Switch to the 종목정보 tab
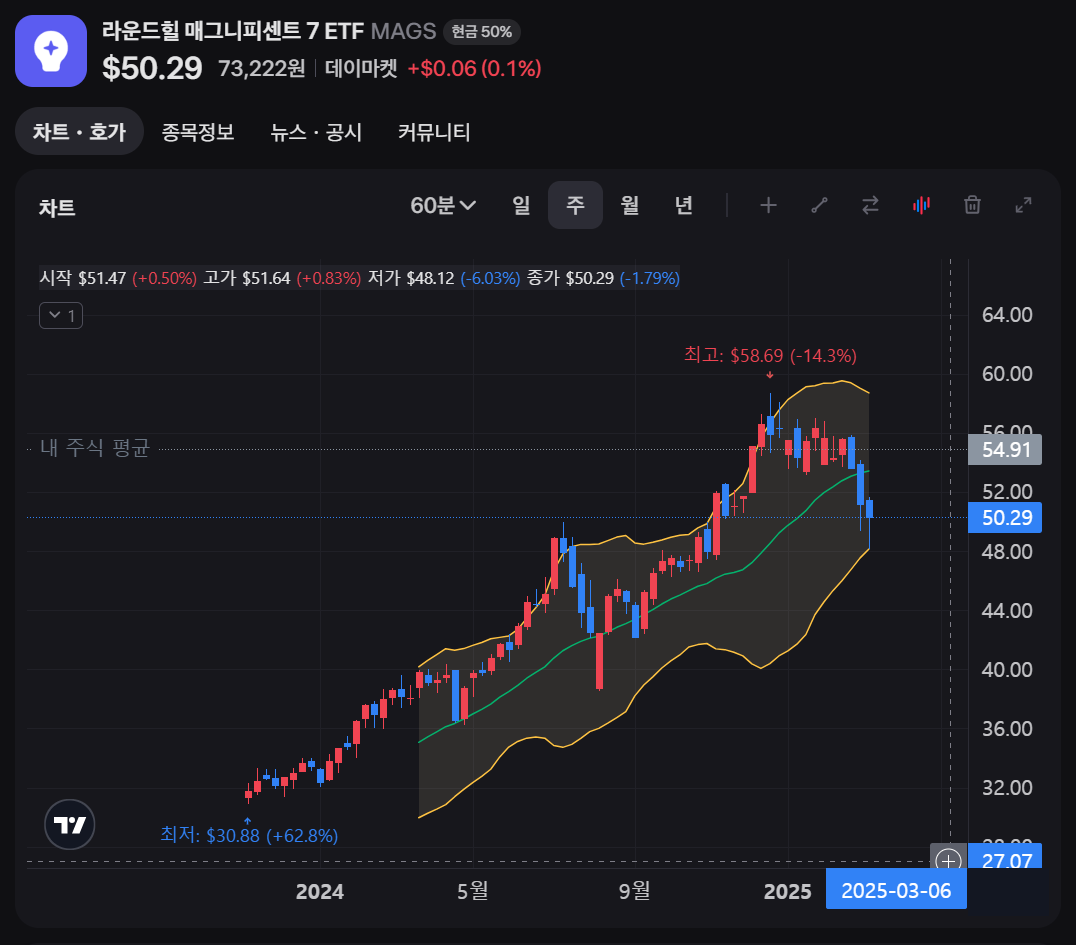1076x945 pixels. [x=198, y=132]
